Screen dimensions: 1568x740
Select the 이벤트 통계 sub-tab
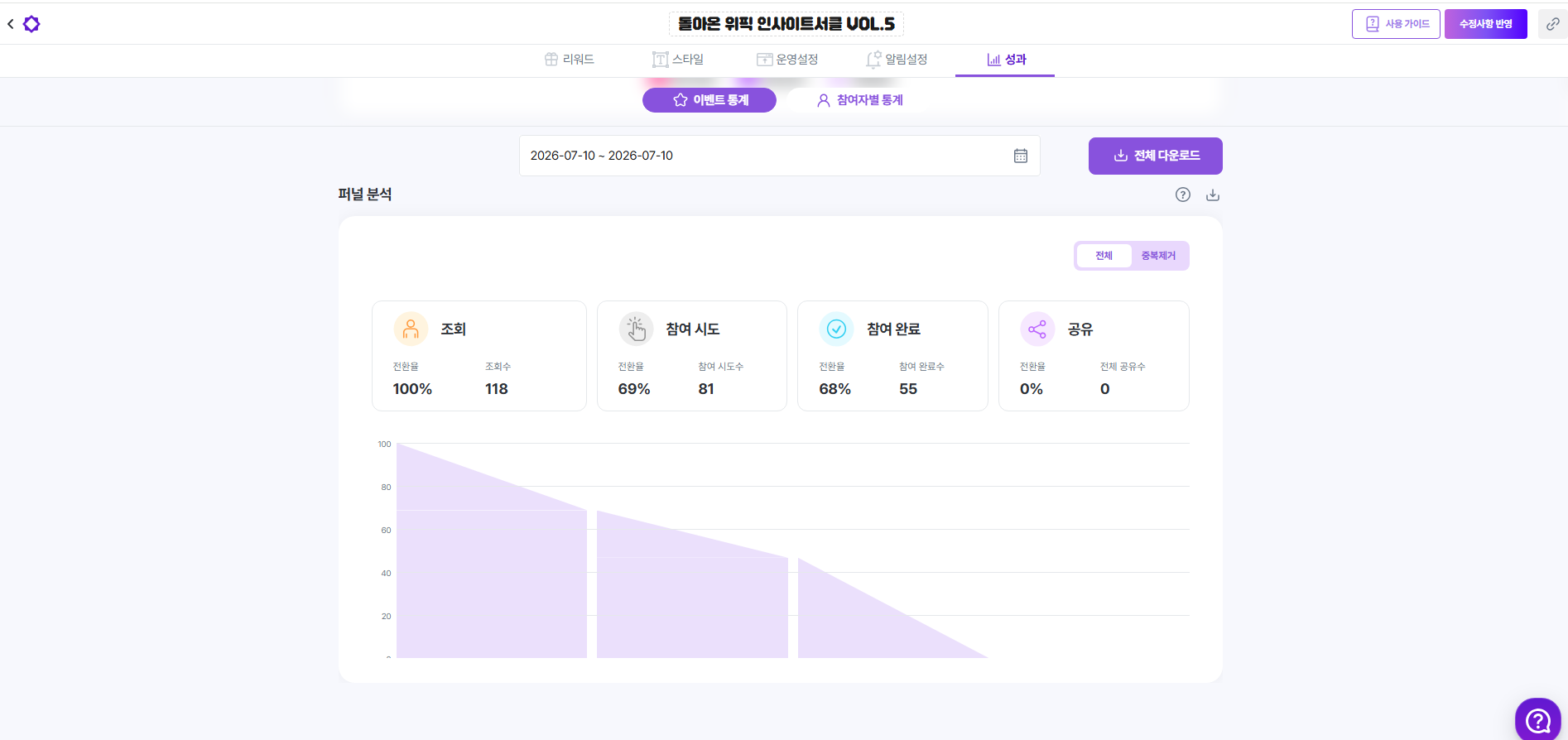coord(709,100)
